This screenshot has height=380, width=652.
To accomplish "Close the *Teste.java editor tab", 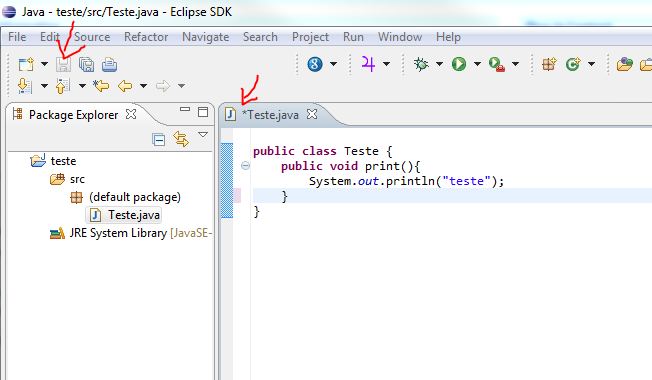I will coord(312,114).
